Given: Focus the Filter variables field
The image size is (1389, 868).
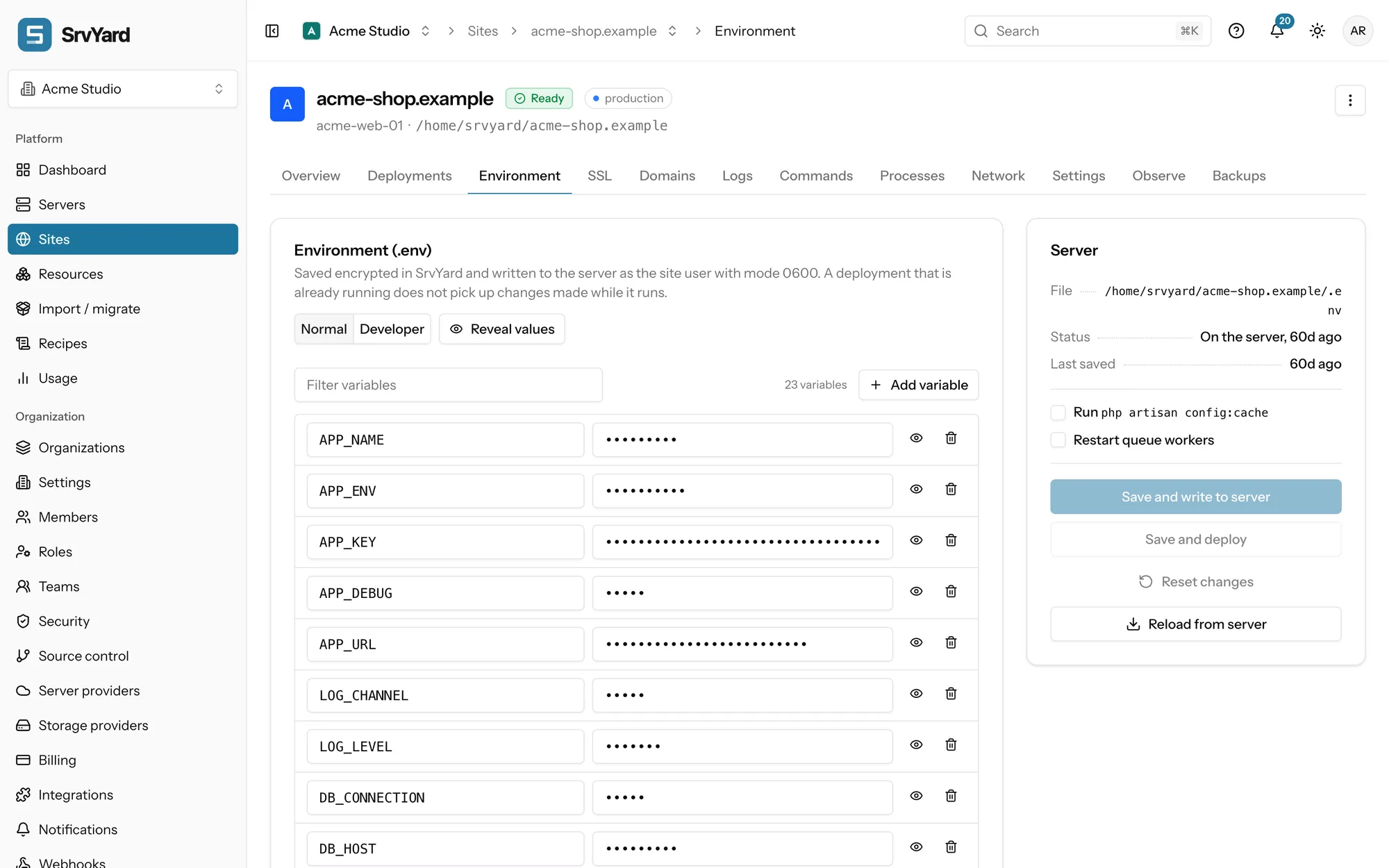Looking at the screenshot, I should 448,385.
